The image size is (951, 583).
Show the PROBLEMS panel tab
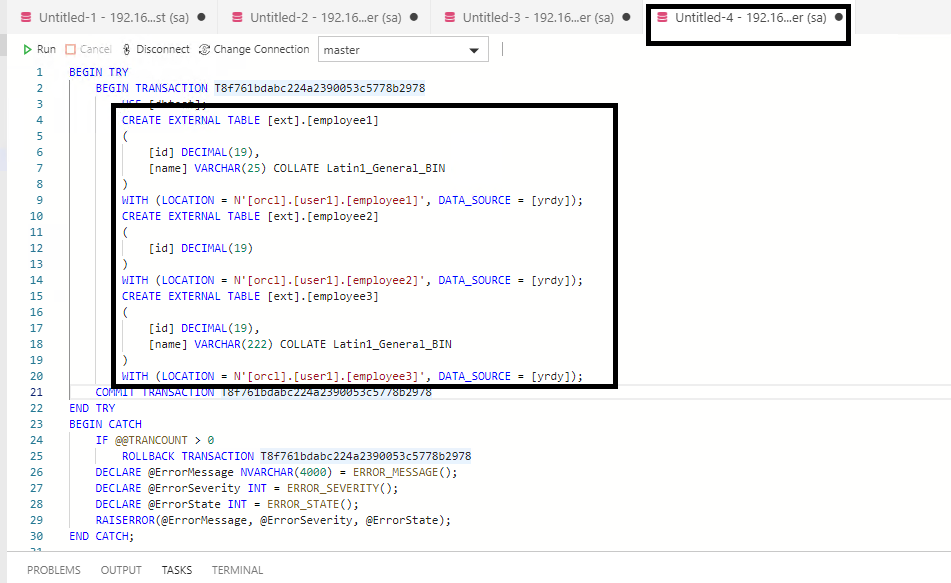54,570
